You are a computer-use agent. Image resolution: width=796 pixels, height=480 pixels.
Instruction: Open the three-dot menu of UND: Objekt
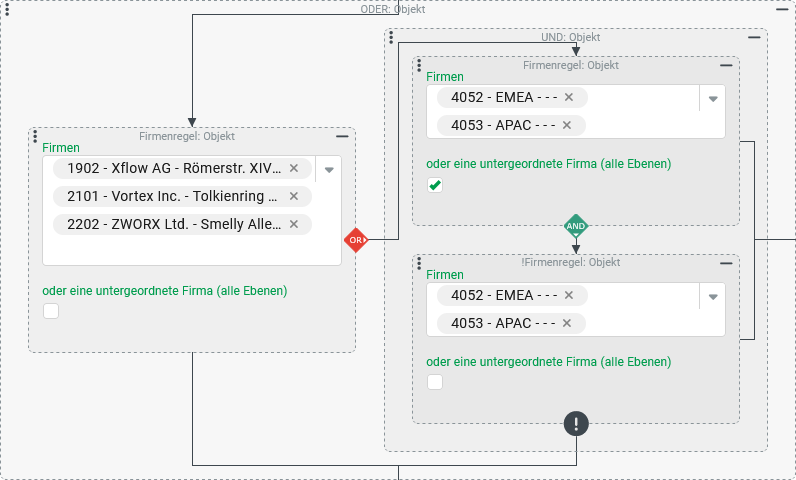[391, 38]
